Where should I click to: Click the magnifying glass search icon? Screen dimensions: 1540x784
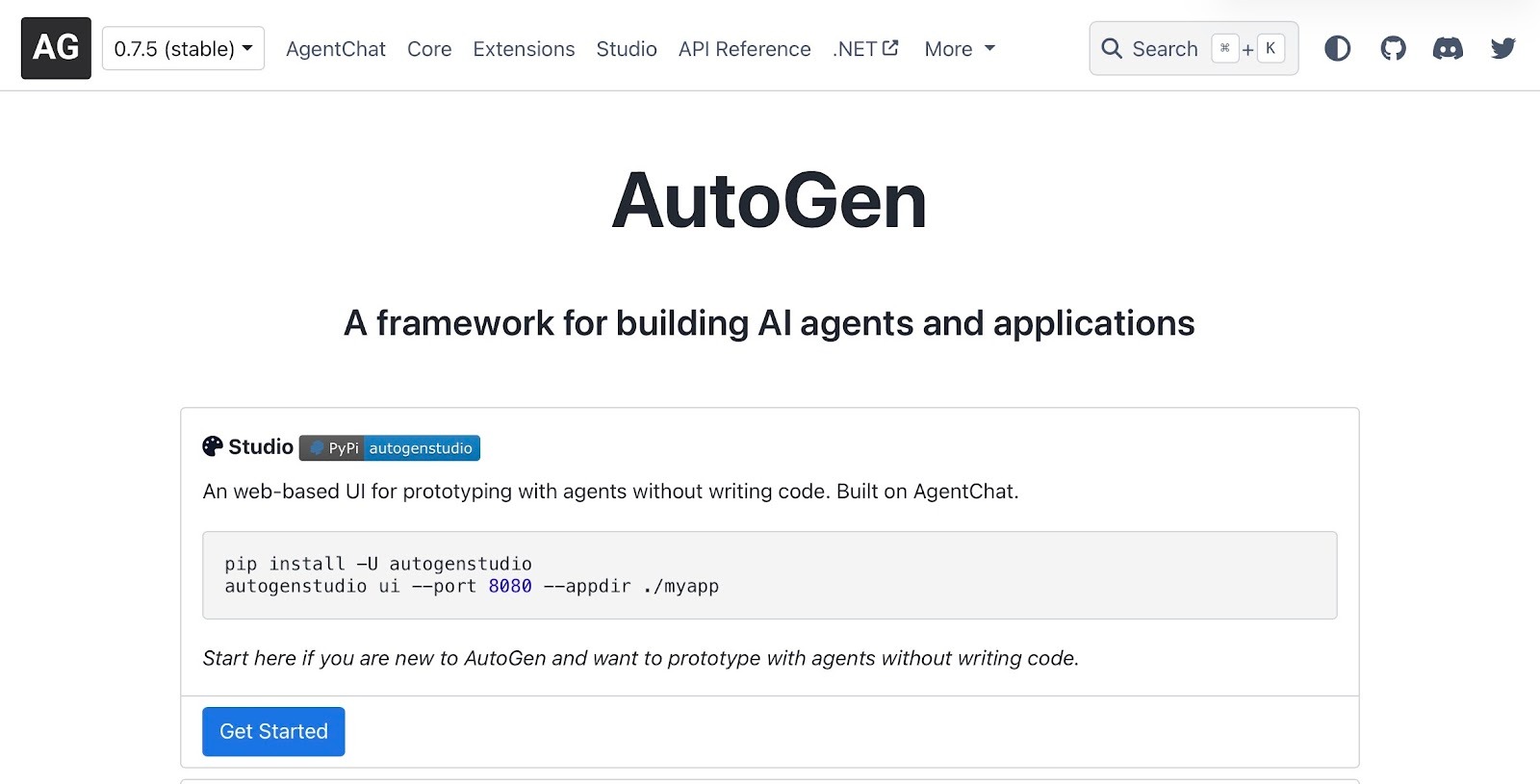tap(1112, 48)
